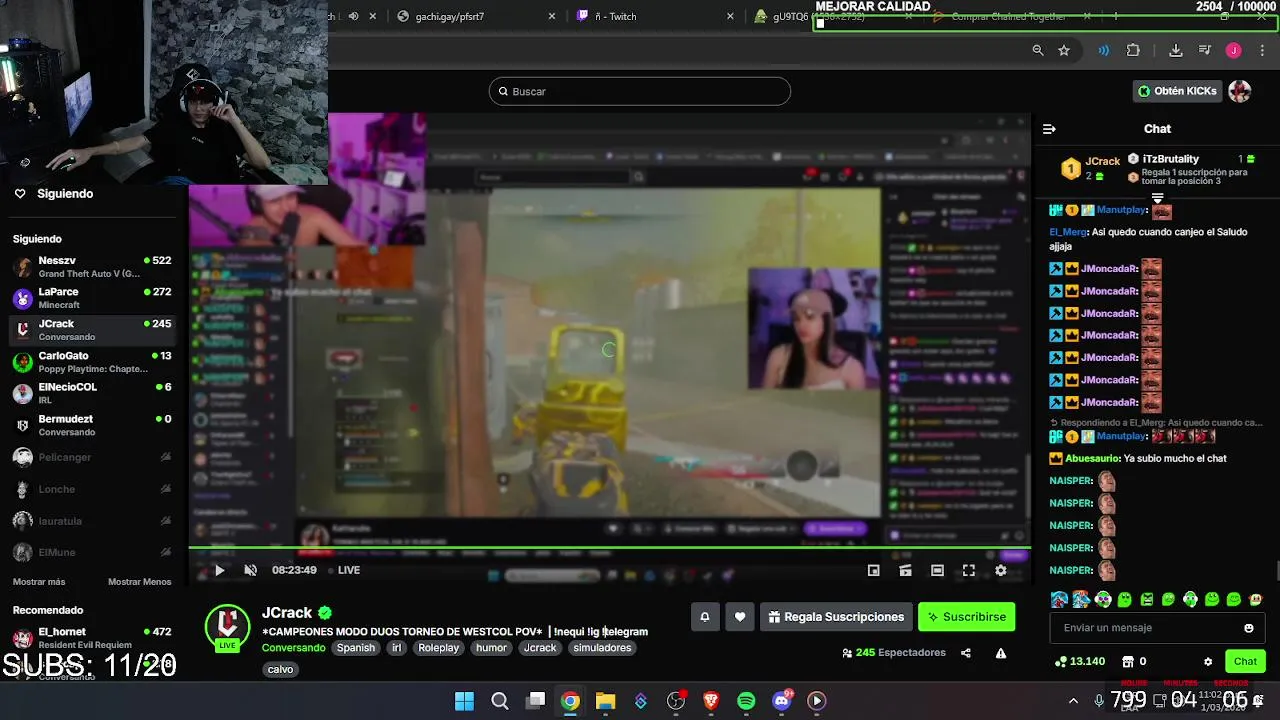Open Bermudezt channel in sidebar
Screen dimensions: 1280x720
[x=92, y=425]
